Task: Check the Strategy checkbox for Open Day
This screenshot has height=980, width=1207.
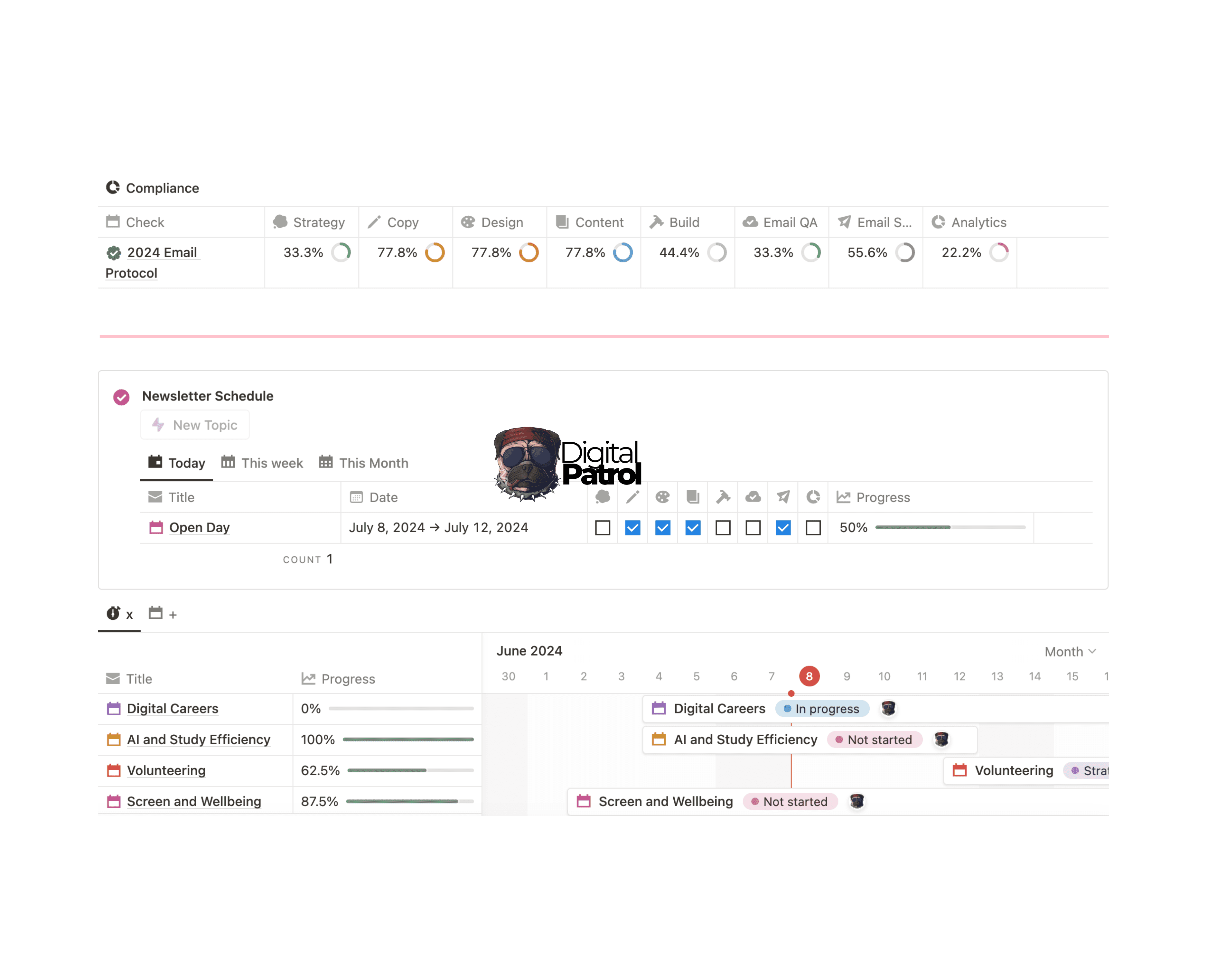Action: pyautogui.click(x=603, y=528)
